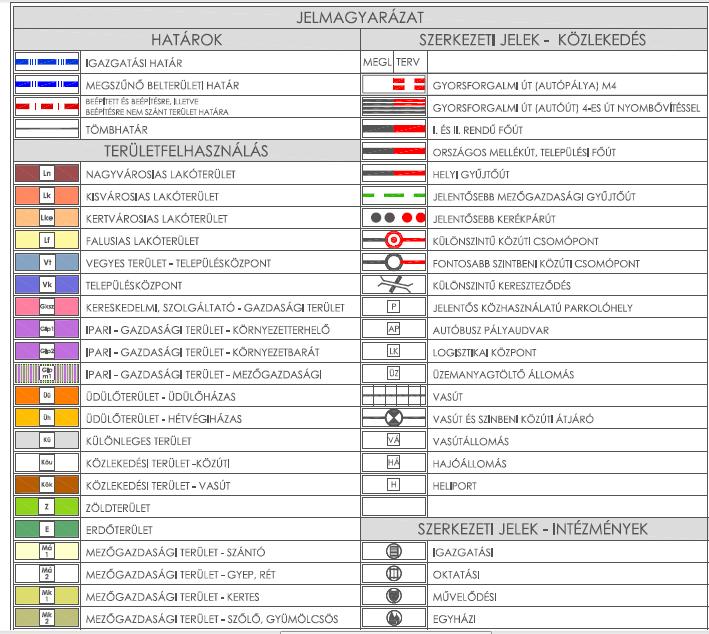
Task: Click the I. és II. rendű főút symbol
Action: [x=394, y=129]
